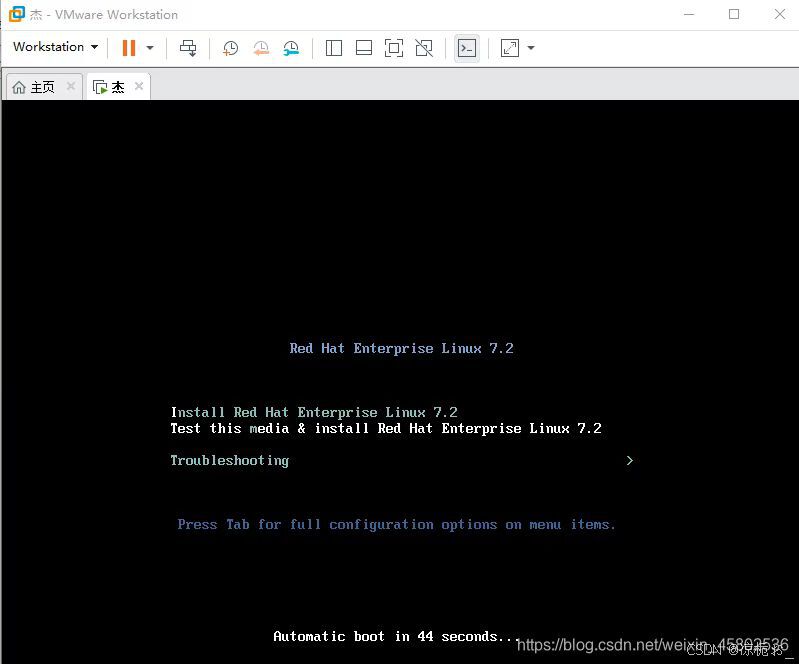
Task: Expand the Troubleshooting submenu arrow
Action: 629,460
